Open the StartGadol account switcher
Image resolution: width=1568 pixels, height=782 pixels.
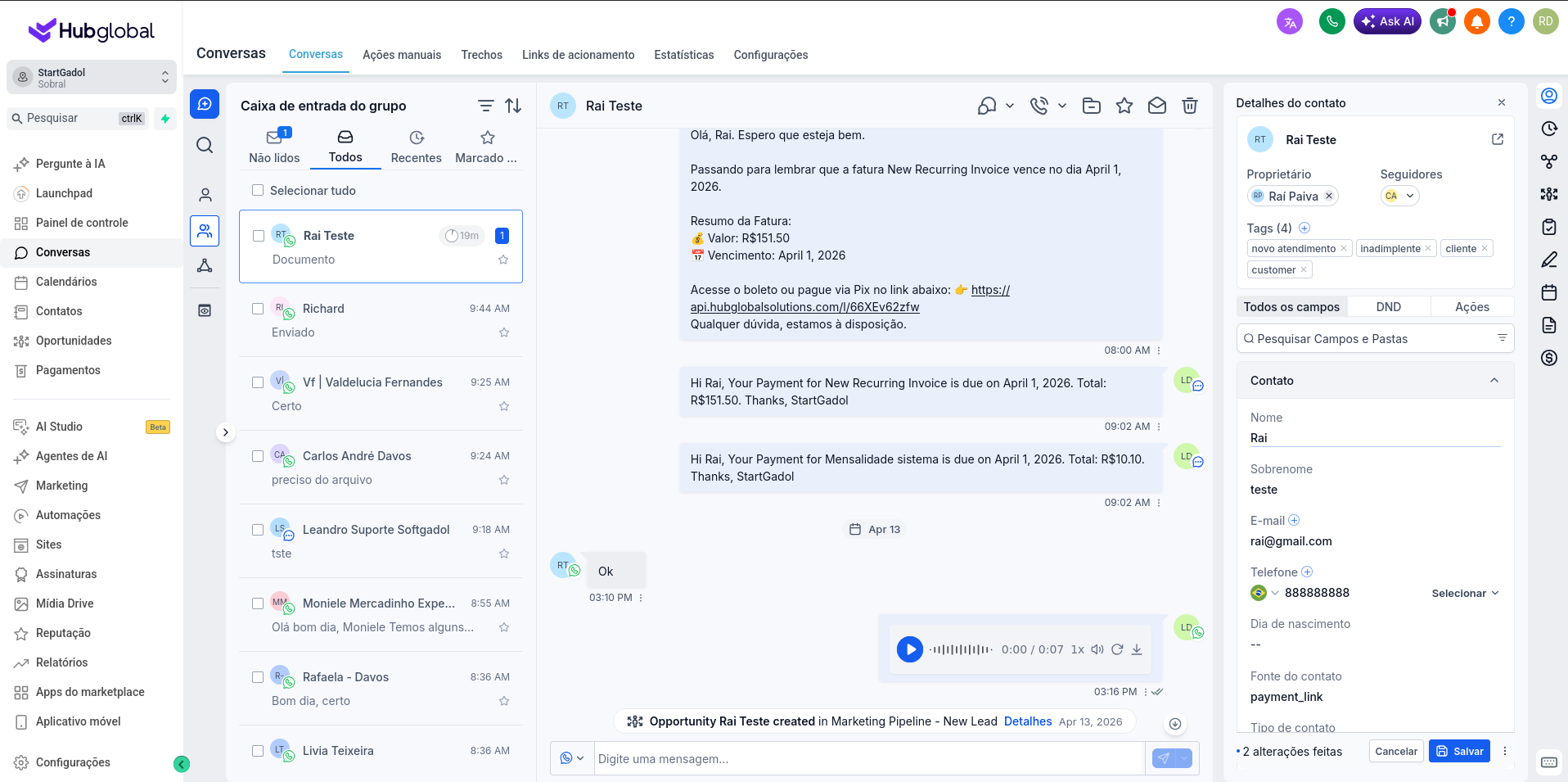click(x=92, y=78)
